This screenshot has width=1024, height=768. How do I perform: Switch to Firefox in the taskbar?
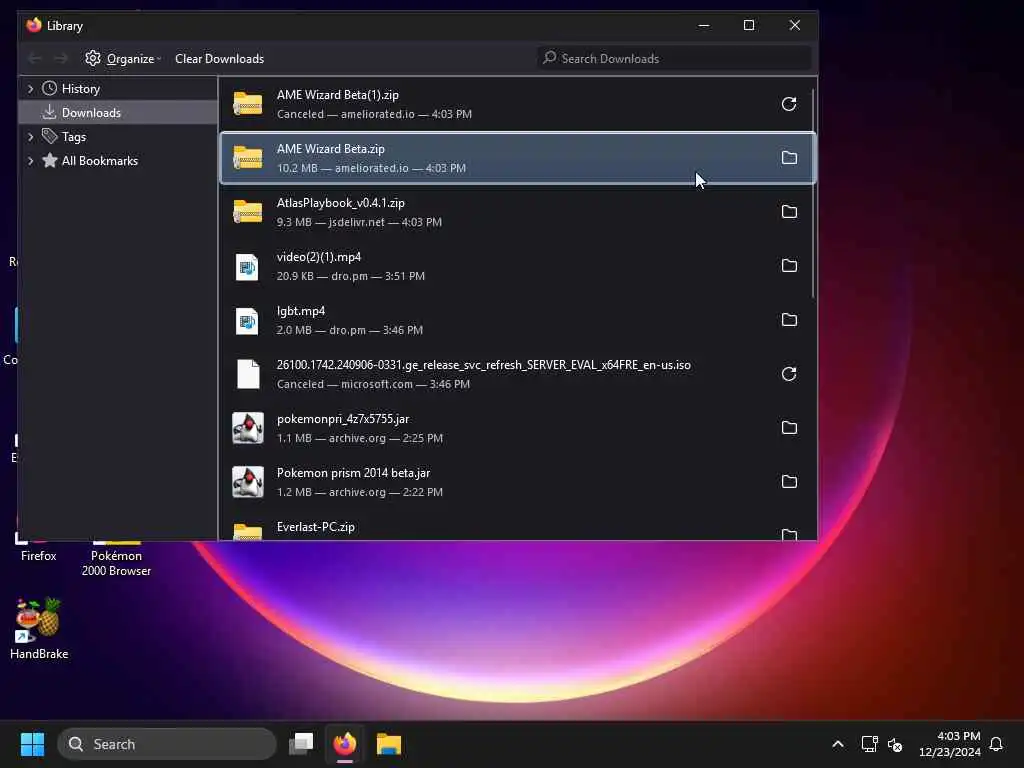coord(345,744)
